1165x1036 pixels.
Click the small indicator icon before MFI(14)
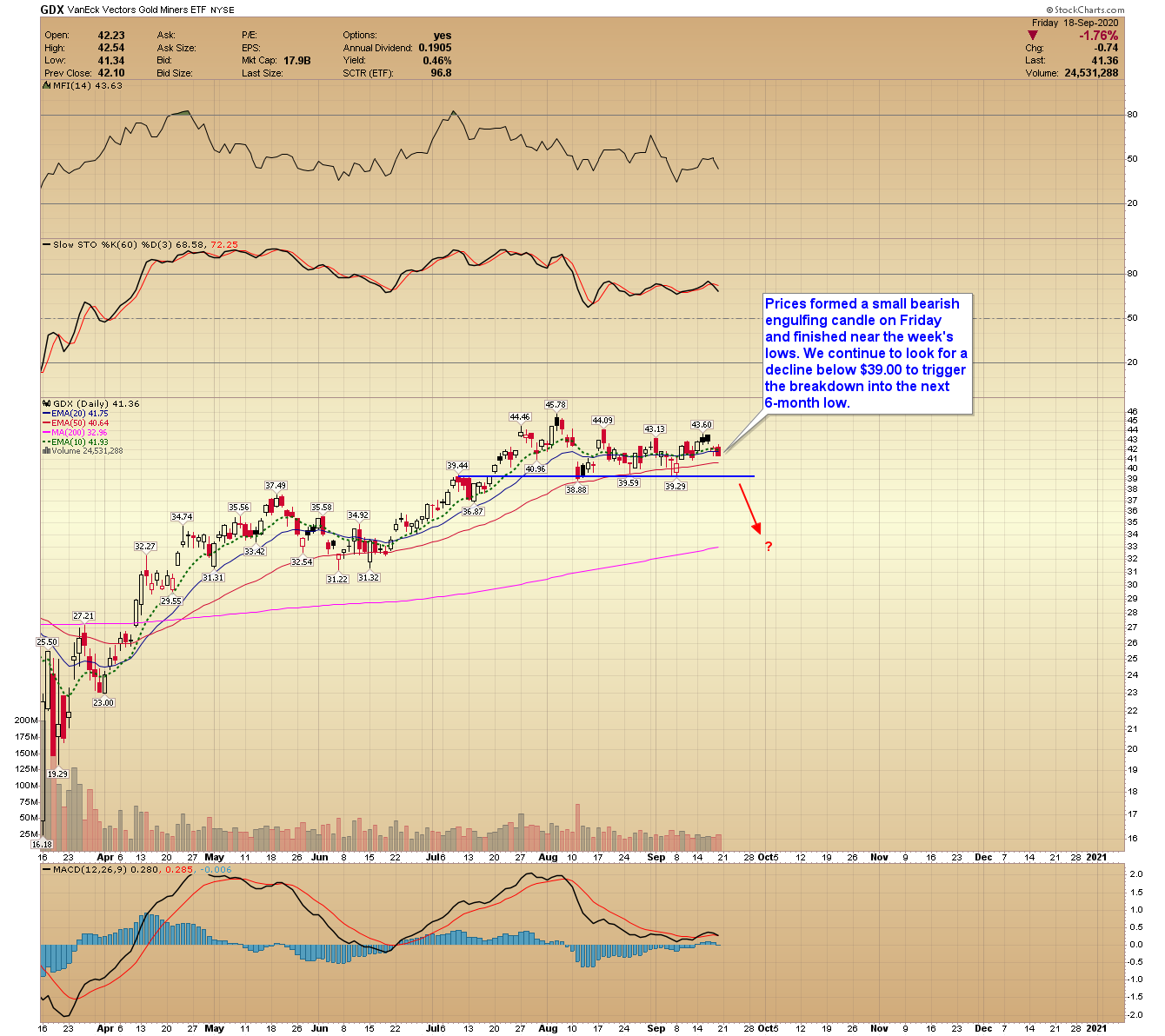[47, 86]
